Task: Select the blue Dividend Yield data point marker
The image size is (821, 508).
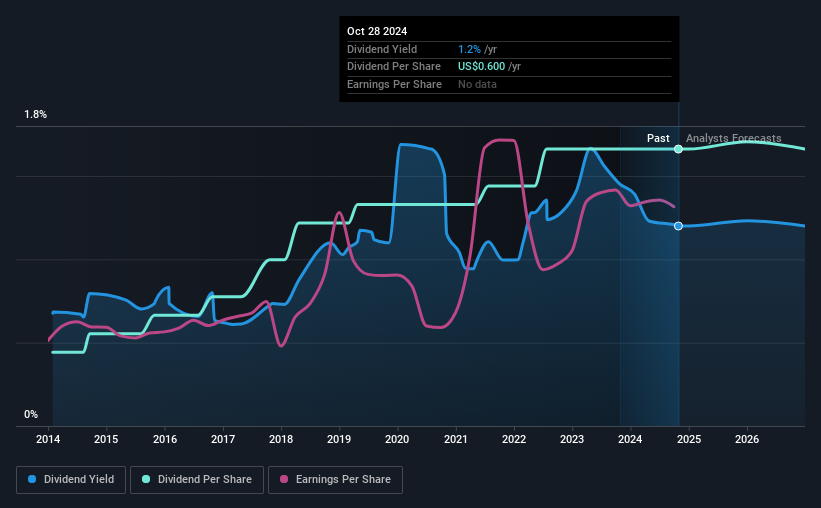Action: (678, 226)
